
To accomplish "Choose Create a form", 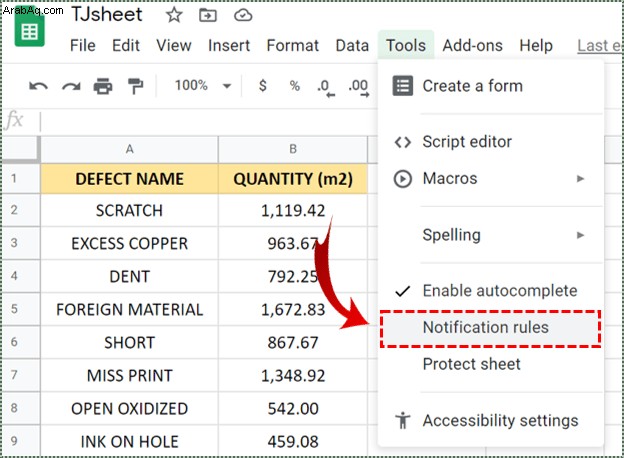I will [x=491, y=86].
